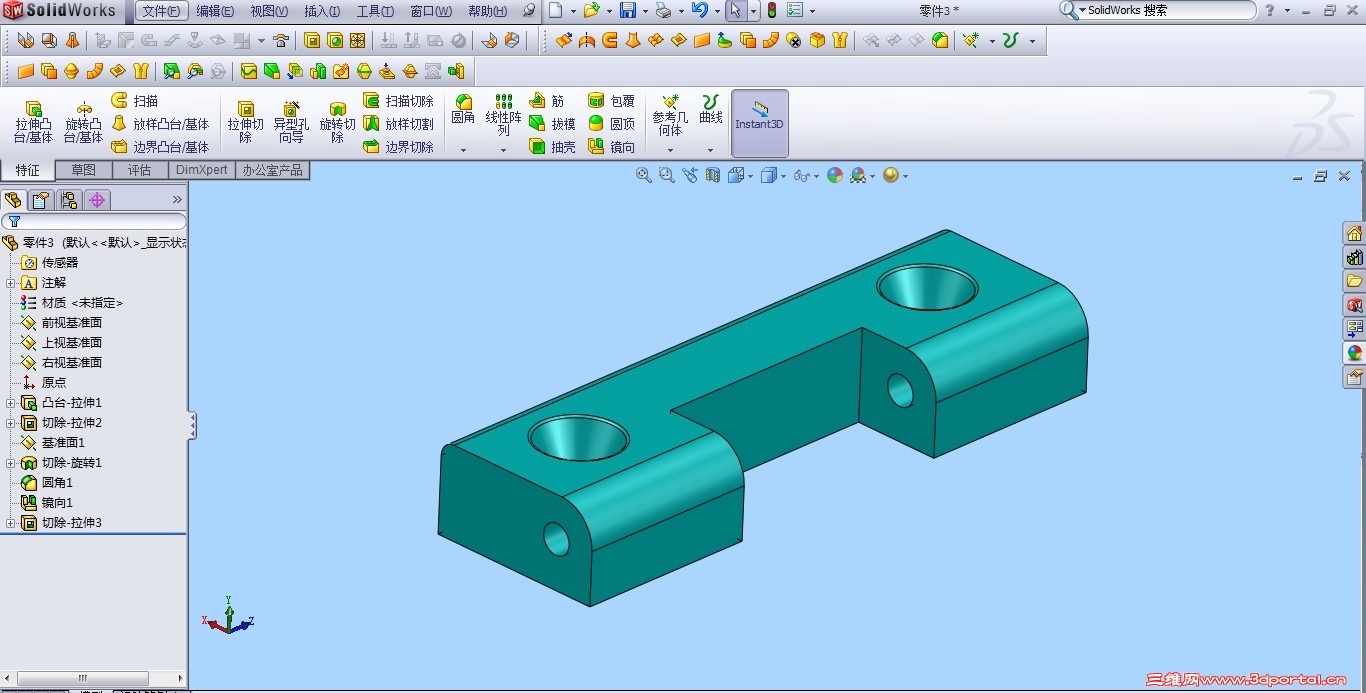Screen dimensions: 1366x693
Task: Open the 编辑(E) edit menu
Action: 215,11
